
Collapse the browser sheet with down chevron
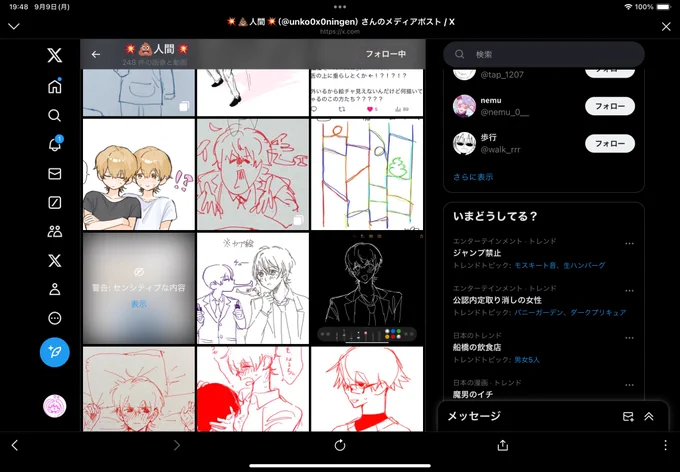[x=14, y=26]
